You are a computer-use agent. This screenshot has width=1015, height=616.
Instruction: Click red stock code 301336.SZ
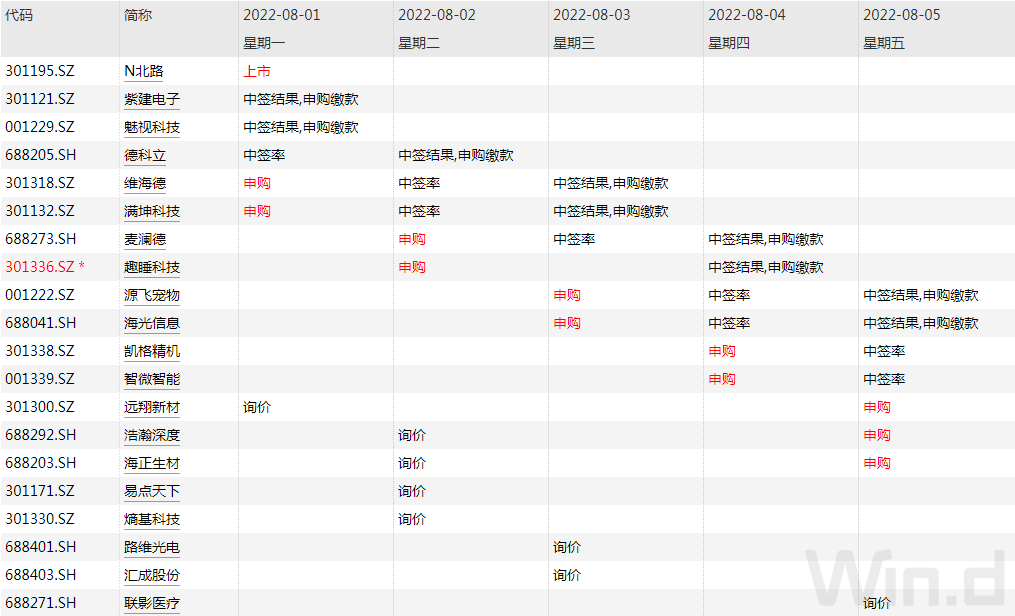click(x=40, y=267)
